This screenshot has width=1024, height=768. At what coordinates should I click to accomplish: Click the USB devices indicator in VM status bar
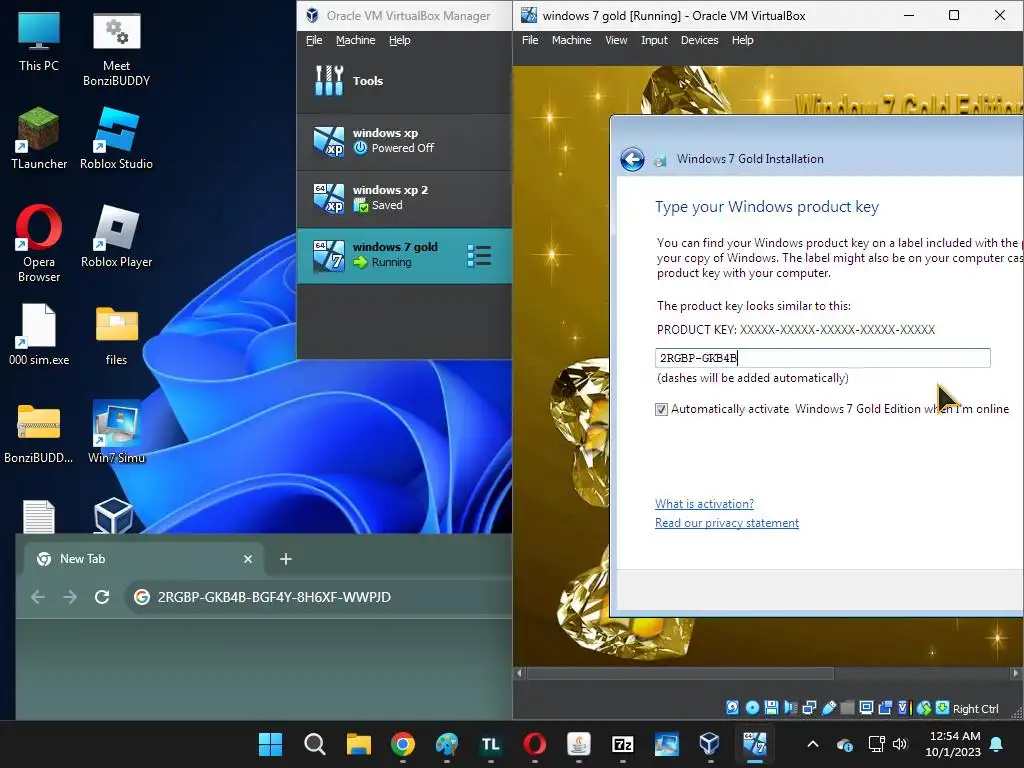[x=829, y=708]
